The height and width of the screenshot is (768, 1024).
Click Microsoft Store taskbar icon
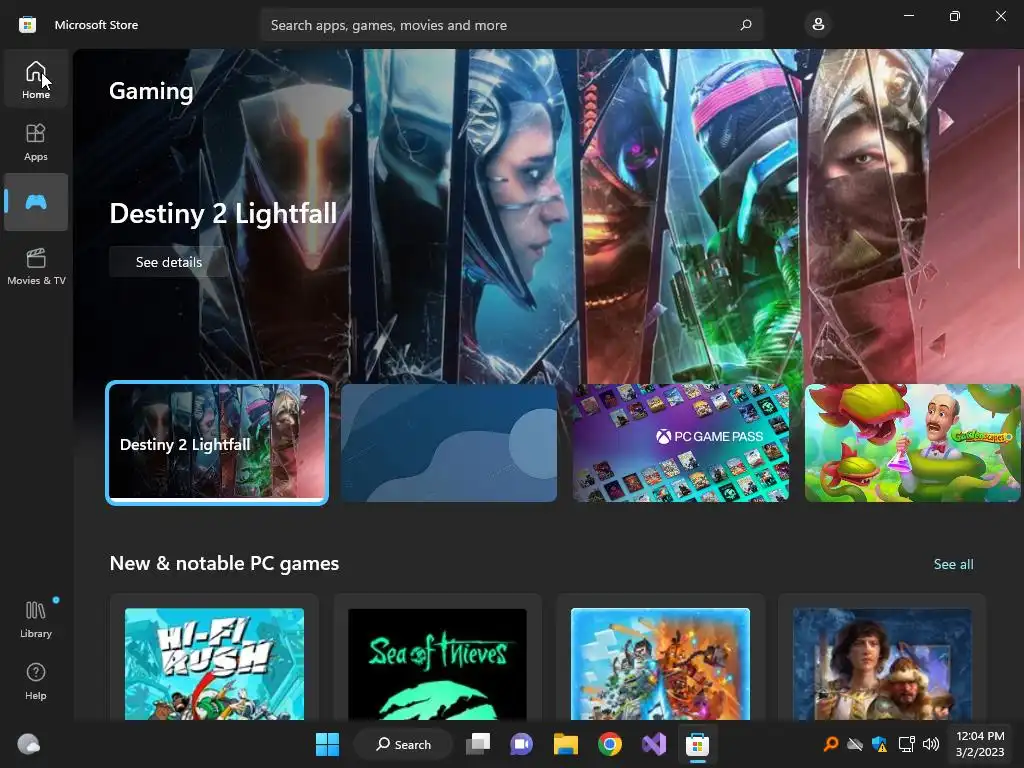(x=697, y=744)
